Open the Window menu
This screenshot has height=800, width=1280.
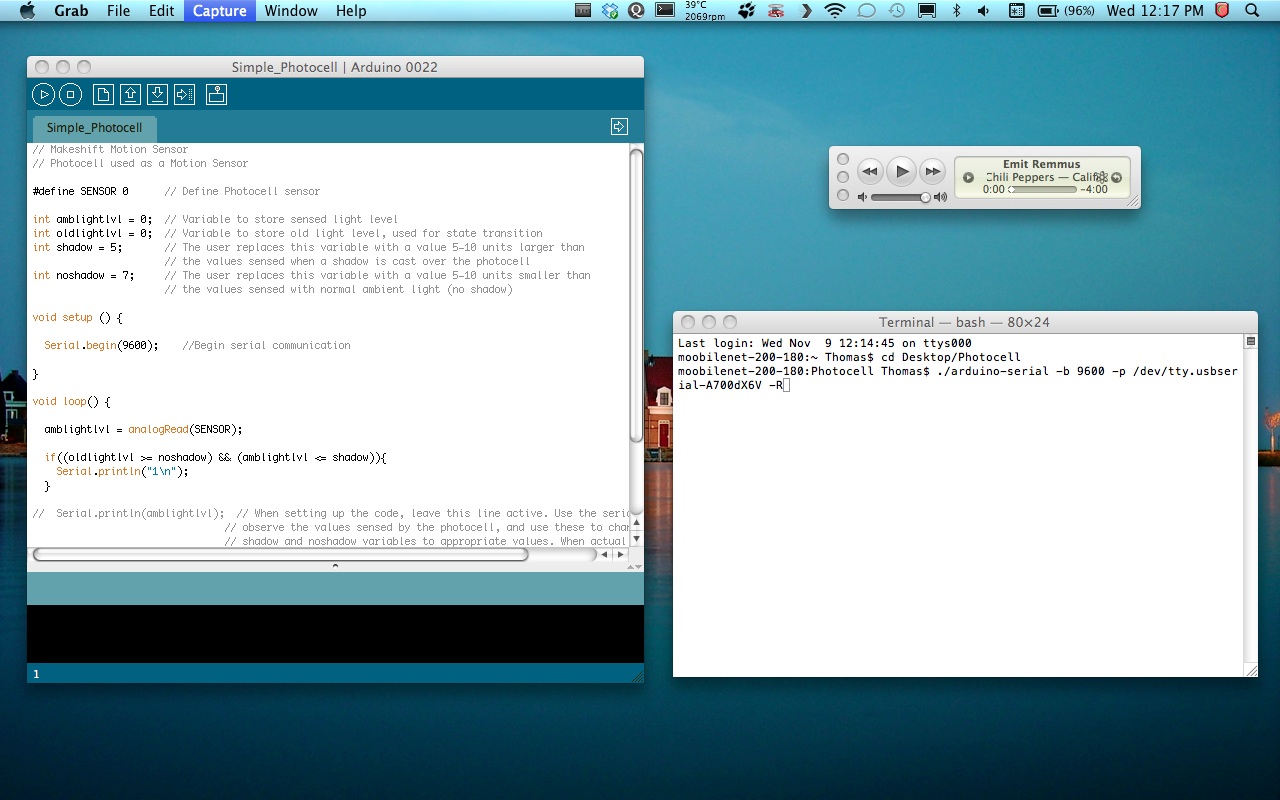pos(291,11)
